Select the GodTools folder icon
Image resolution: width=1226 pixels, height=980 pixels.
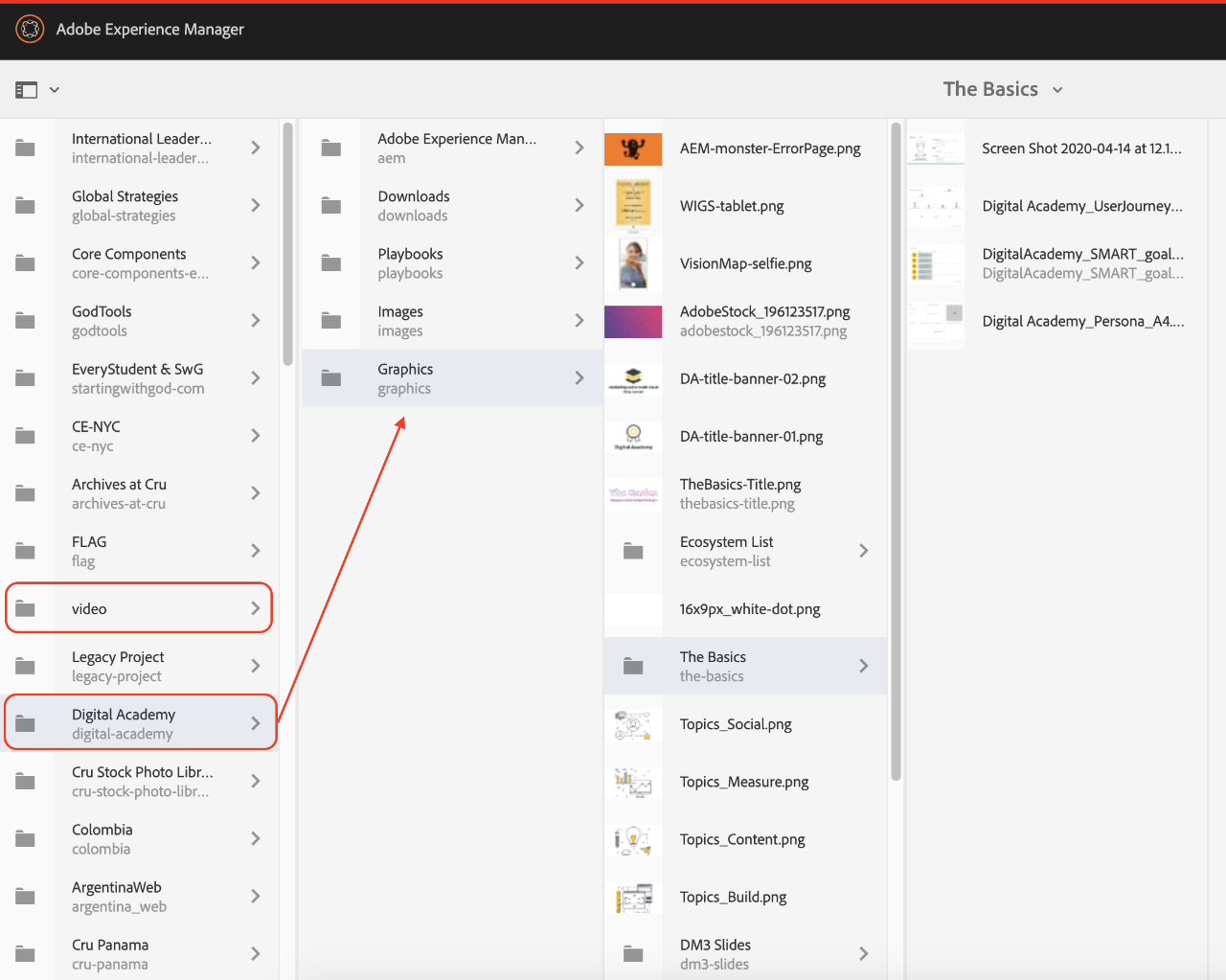(26, 321)
